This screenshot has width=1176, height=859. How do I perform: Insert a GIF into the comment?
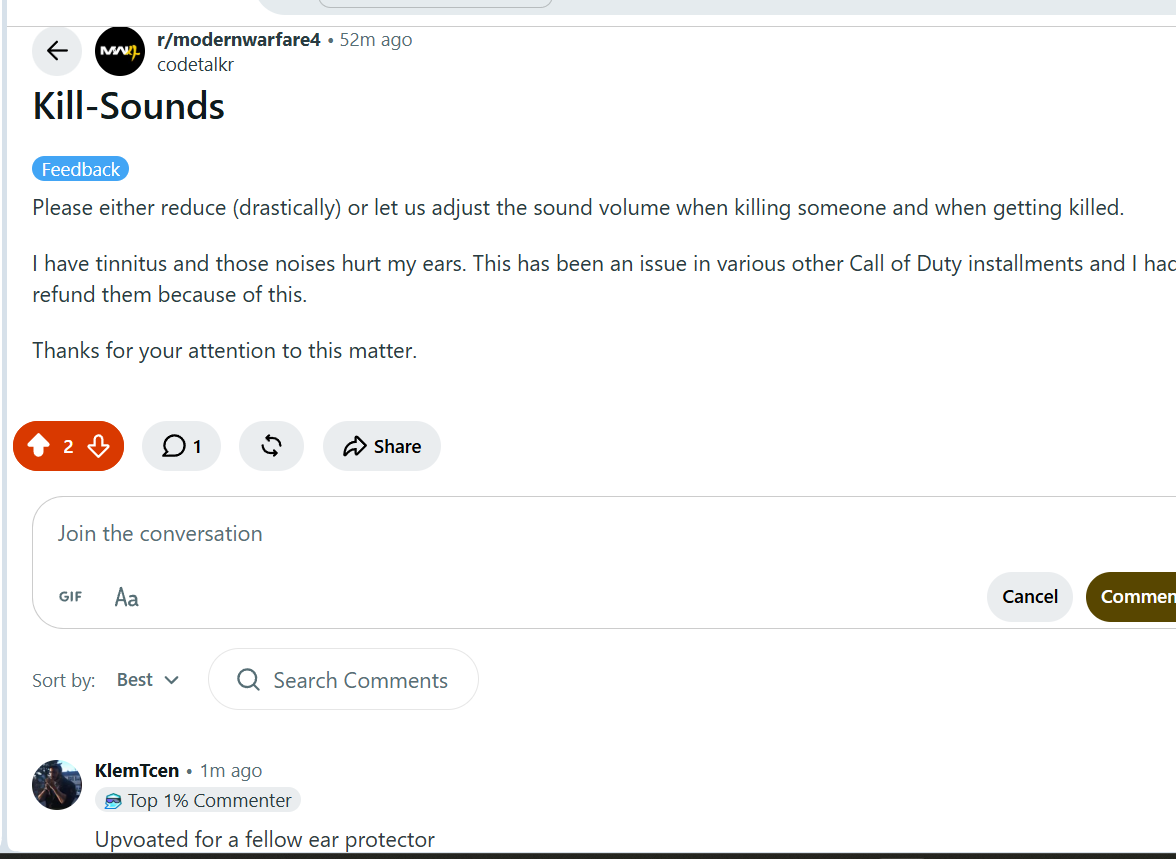(x=70, y=596)
